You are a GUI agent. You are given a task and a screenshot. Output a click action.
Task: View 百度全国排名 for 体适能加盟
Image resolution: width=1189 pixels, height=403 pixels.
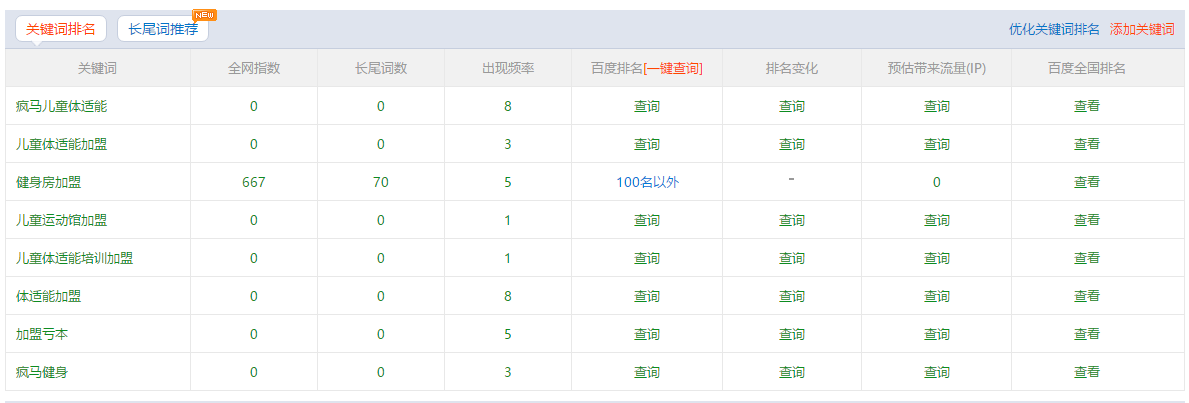tap(1087, 296)
